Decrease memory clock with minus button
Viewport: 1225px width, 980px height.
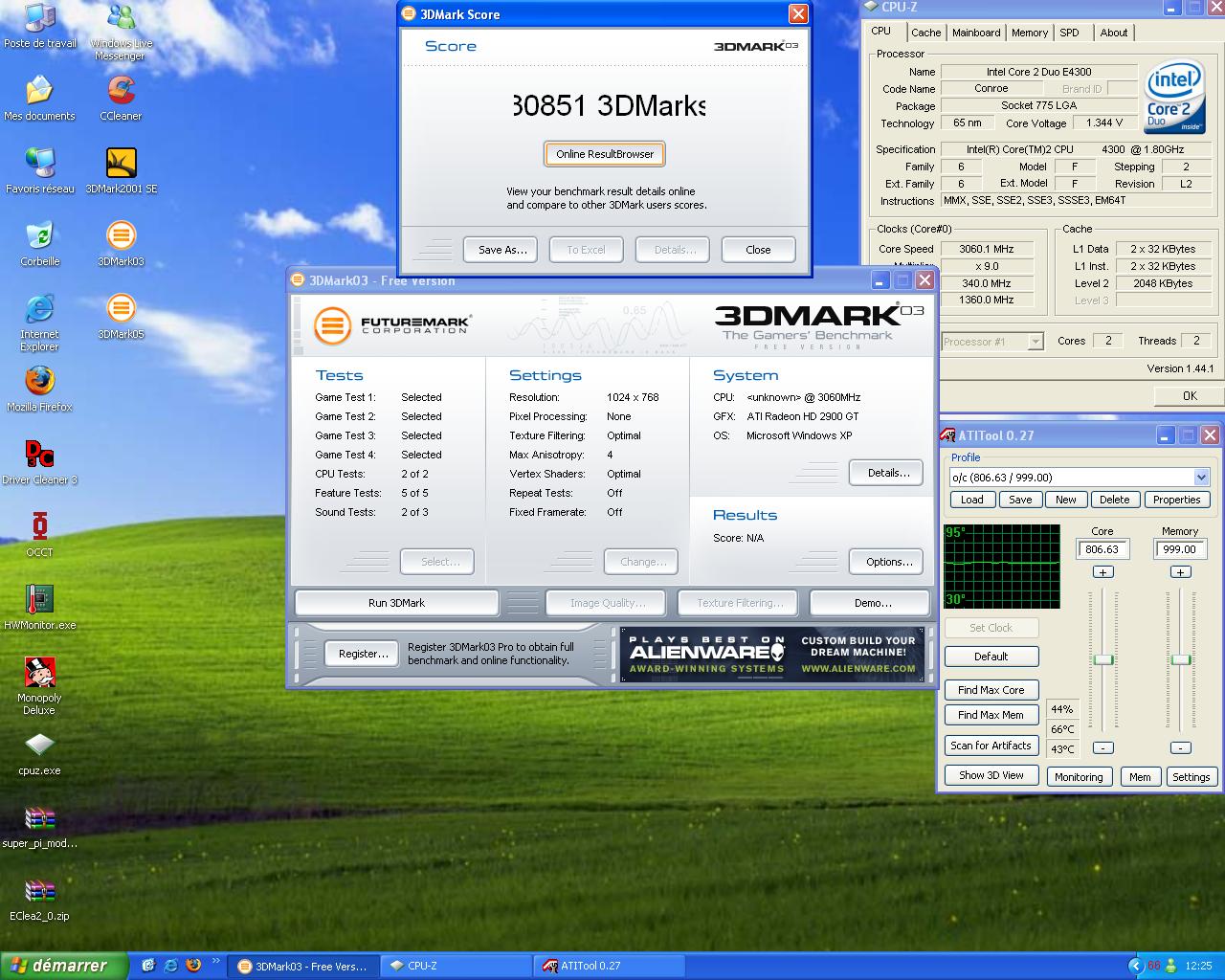click(1180, 747)
